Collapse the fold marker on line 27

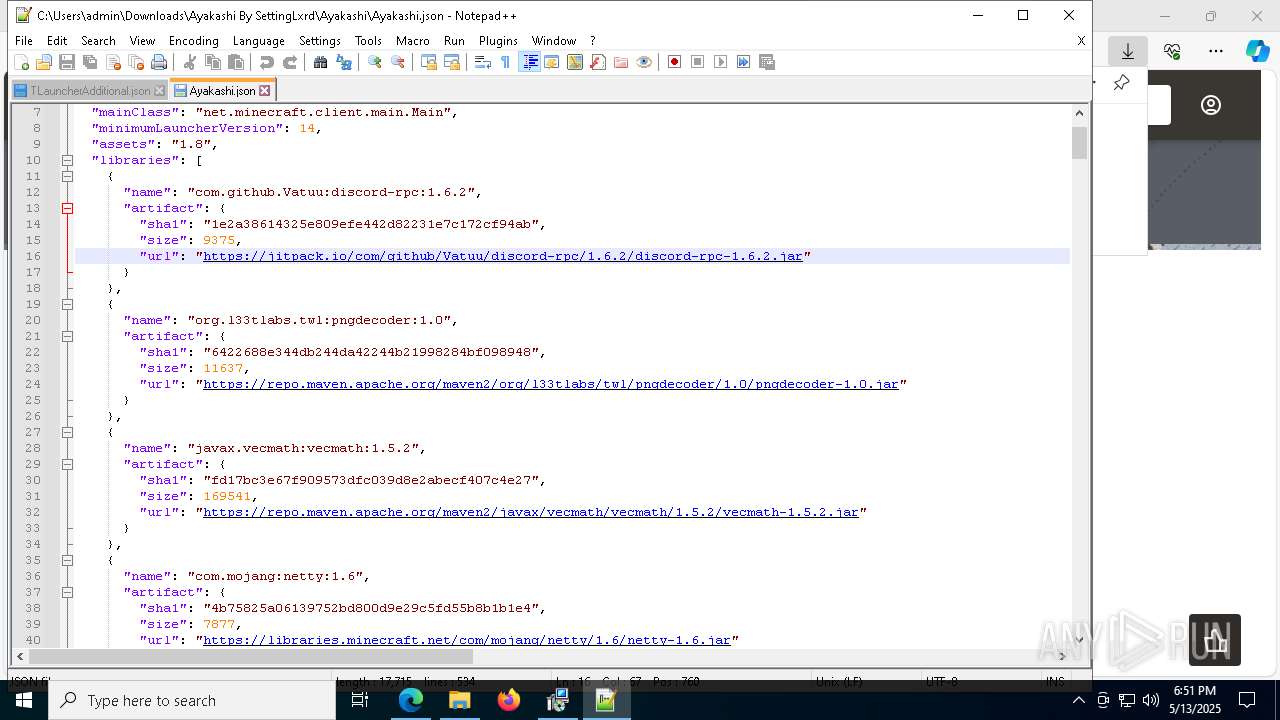67,432
